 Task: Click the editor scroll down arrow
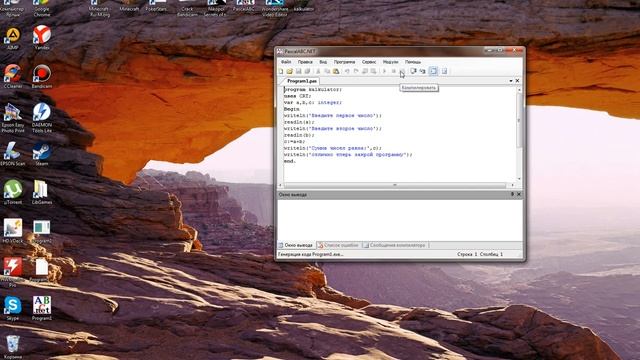click(x=519, y=179)
